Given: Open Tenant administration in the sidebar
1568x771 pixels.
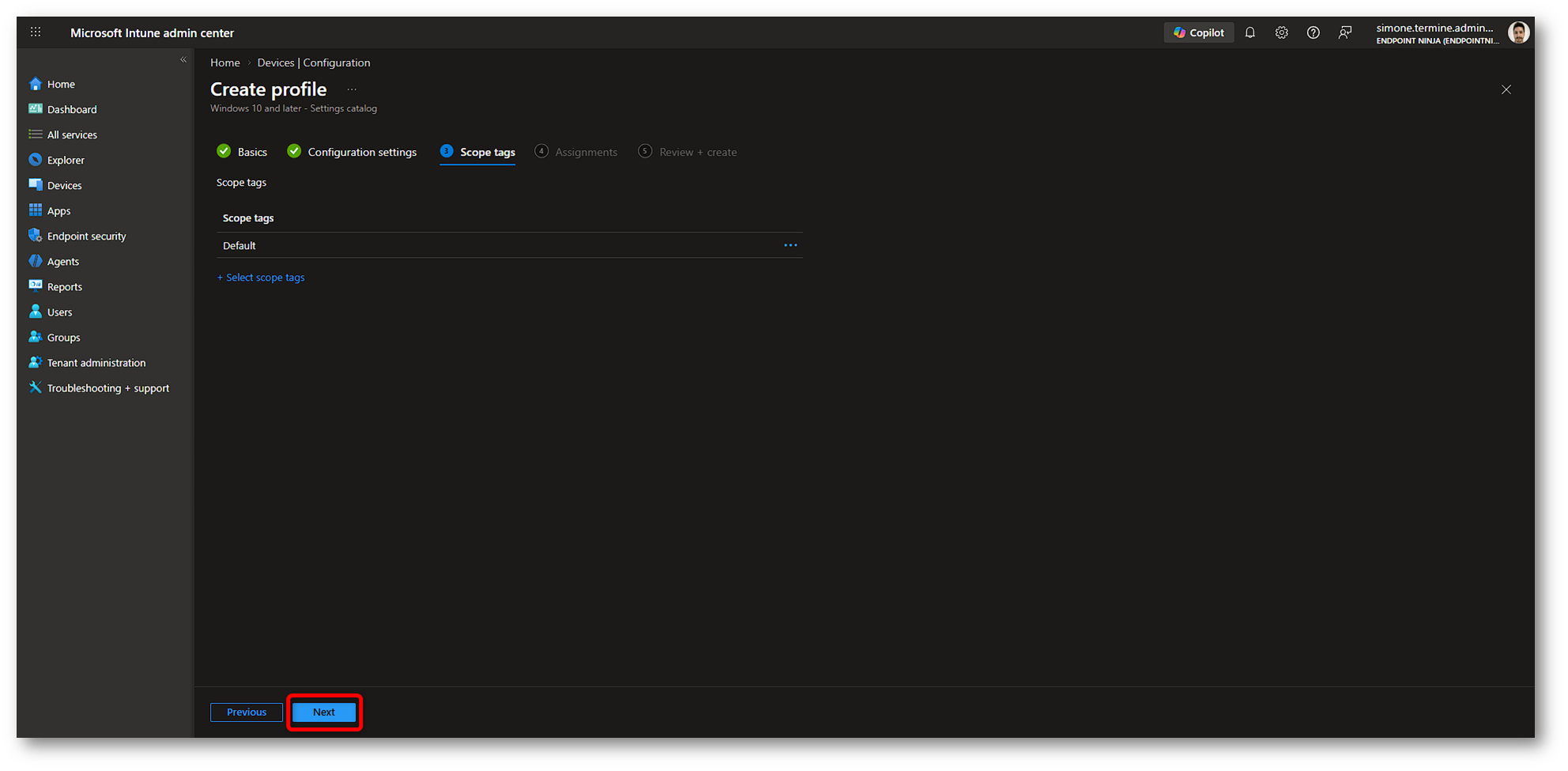Looking at the screenshot, I should coord(96,363).
